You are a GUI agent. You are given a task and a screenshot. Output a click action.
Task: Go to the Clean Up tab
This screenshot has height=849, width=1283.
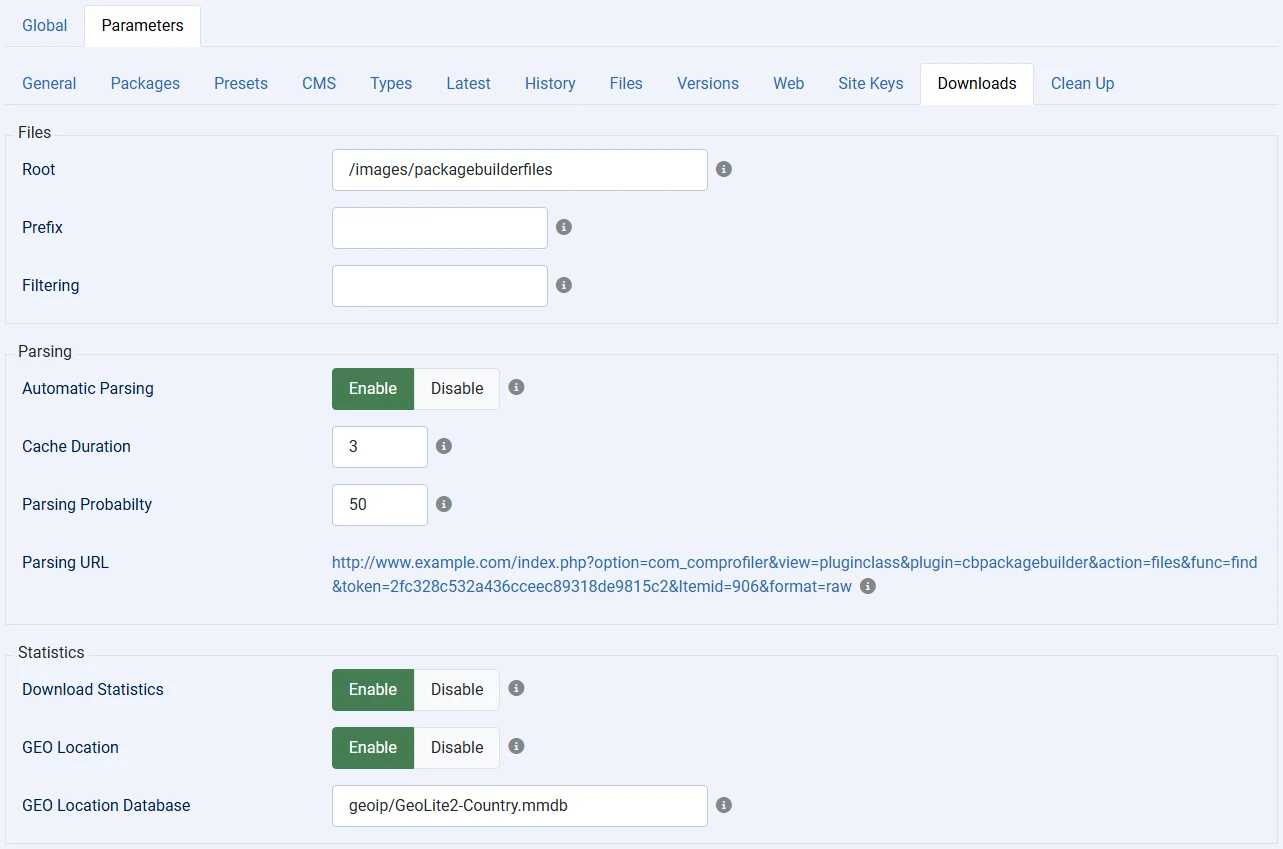(1082, 83)
